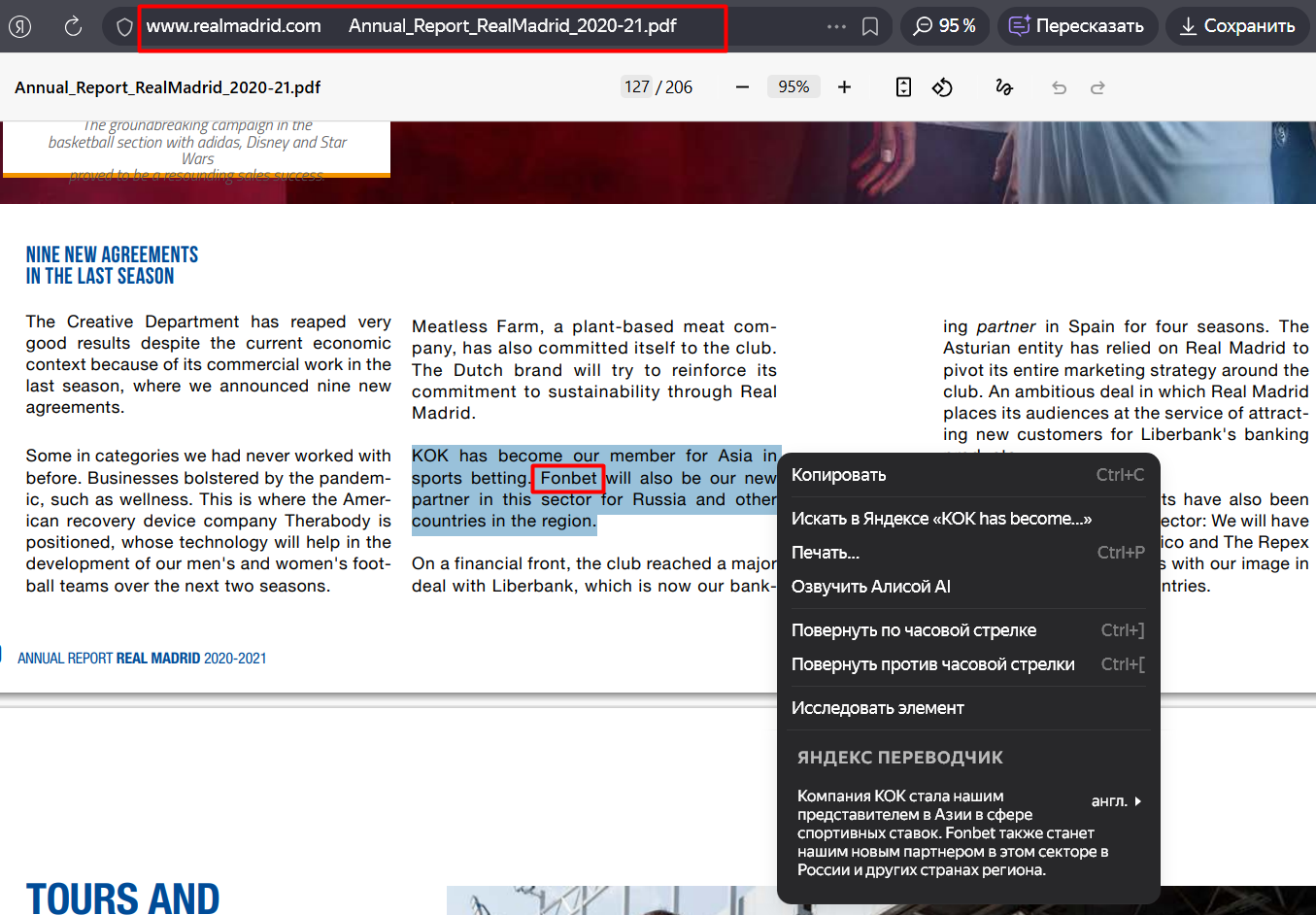Click the www.realmadrid.com address field
This screenshot has height=915, width=1316.
[x=233, y=26]
